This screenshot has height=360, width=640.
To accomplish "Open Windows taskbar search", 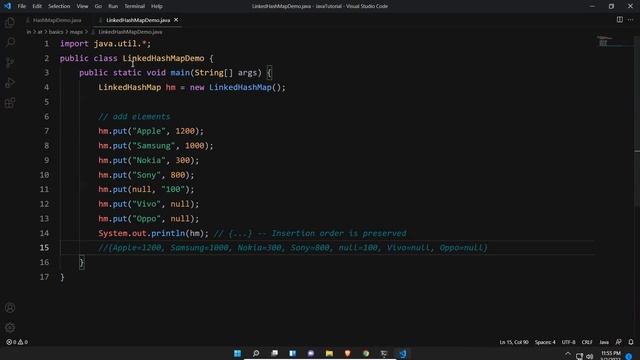I will coord(256,353).
